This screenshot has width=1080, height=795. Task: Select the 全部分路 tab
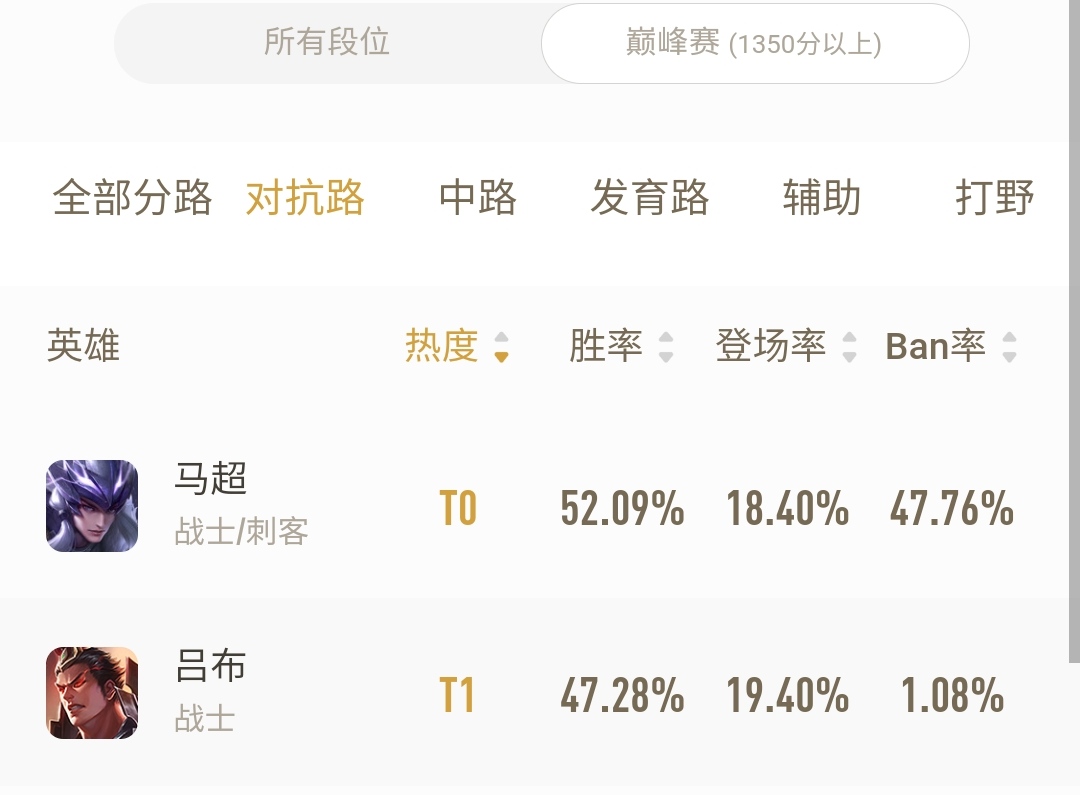(132, 198)
